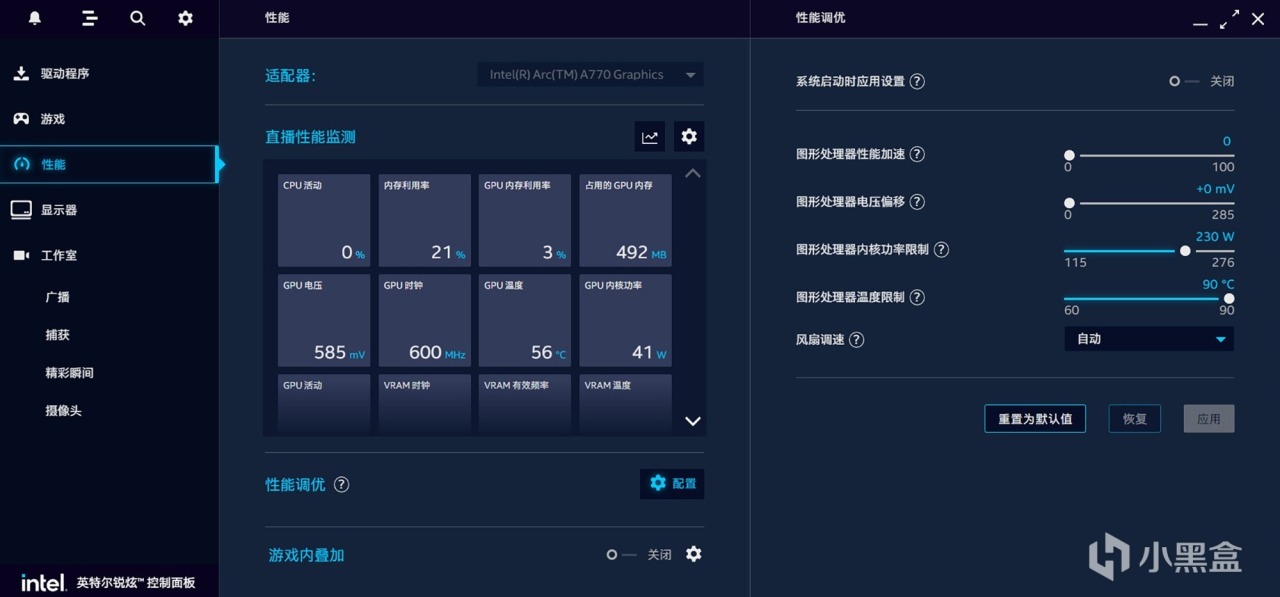1280x597 pixels.
Task: Expand the tuning panel with the diagonal arrows icon
Action: tap(1230, 19)
